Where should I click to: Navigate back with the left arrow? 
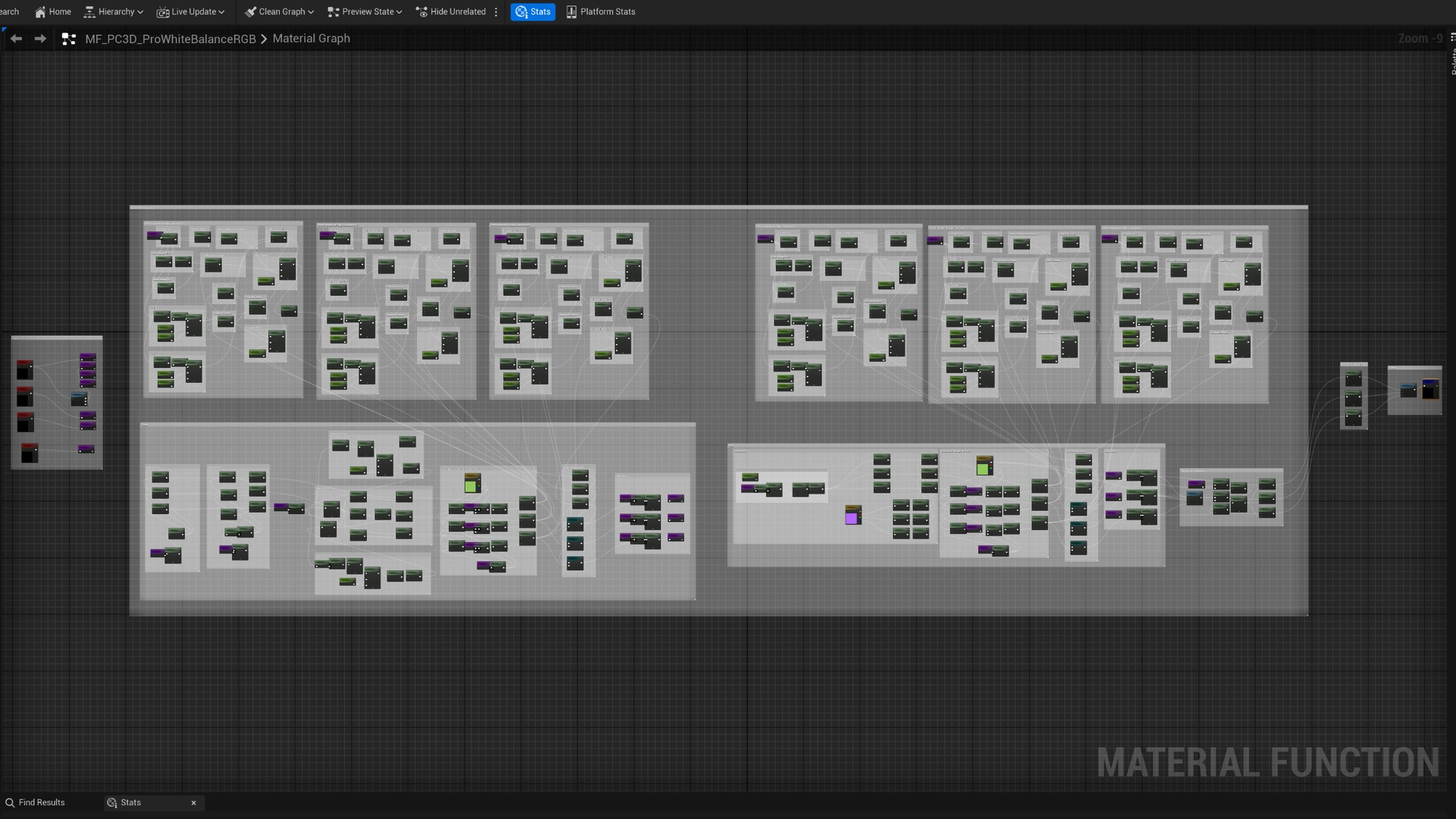(x=16, y=39)
